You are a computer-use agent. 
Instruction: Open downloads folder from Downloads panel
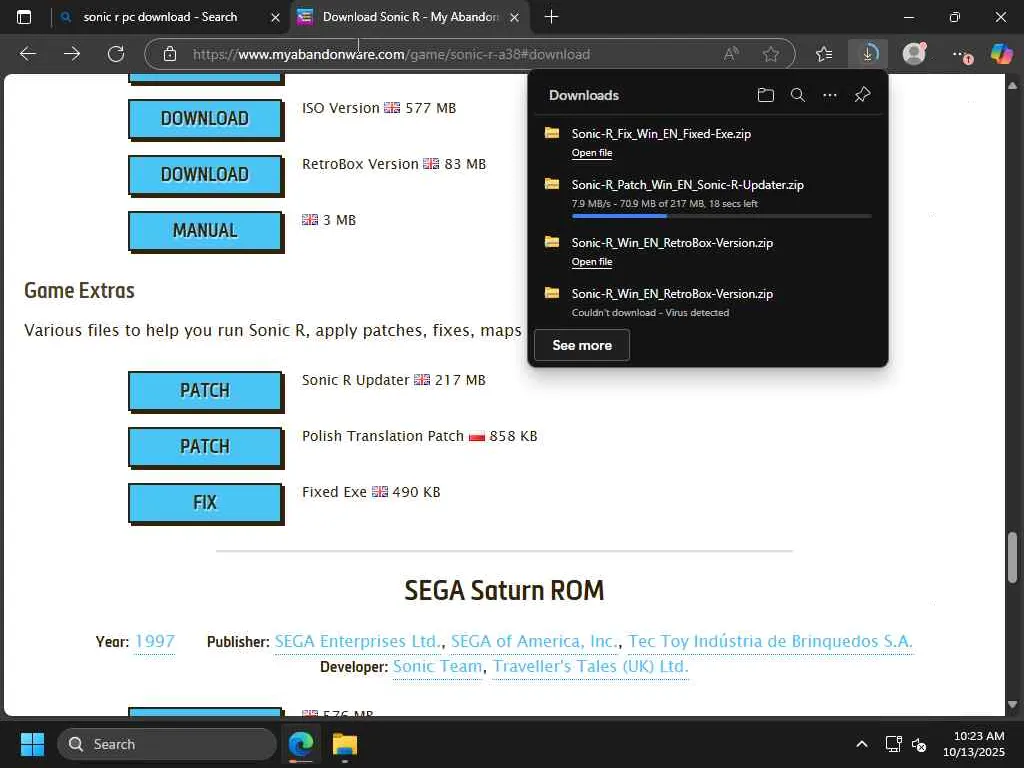coord(765,95)
